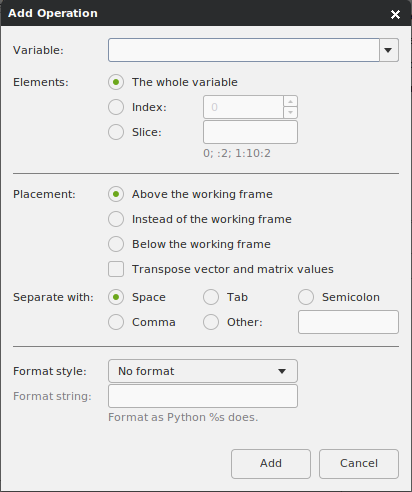Open the Variable dropdown arrow

[x=389, y=50]
